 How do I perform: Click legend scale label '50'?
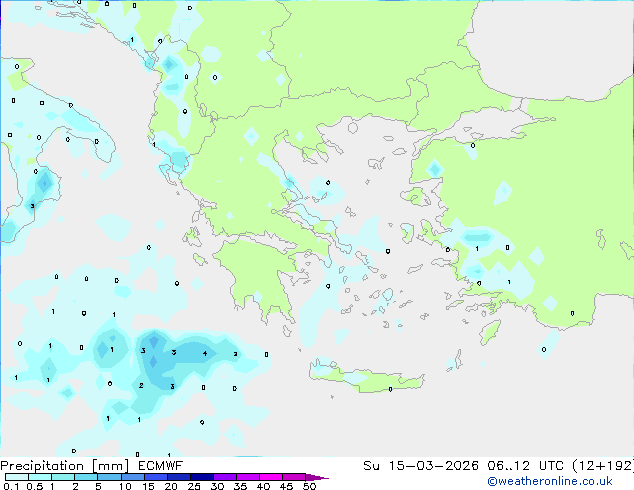pos(309,486)
